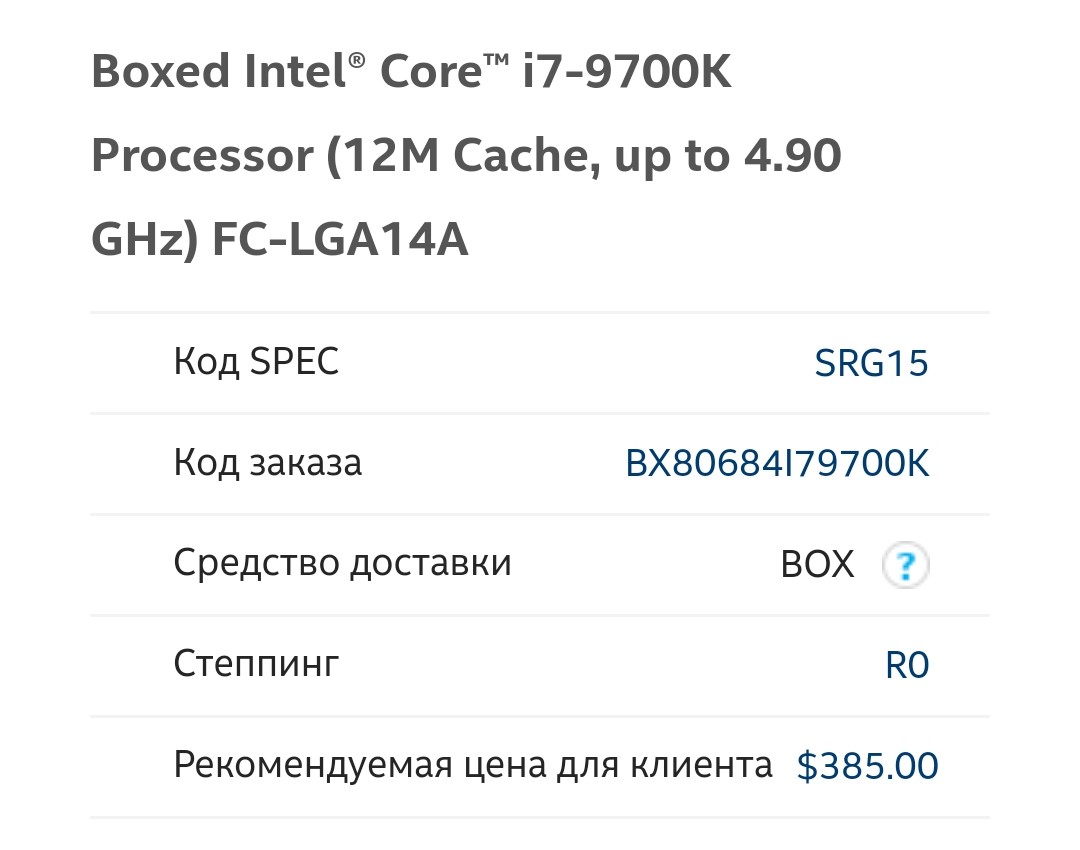The height and width of the screenshot is (850, 1080).
Task: Click "i7-9700K" in the product heading
Action: coord(628,74)
